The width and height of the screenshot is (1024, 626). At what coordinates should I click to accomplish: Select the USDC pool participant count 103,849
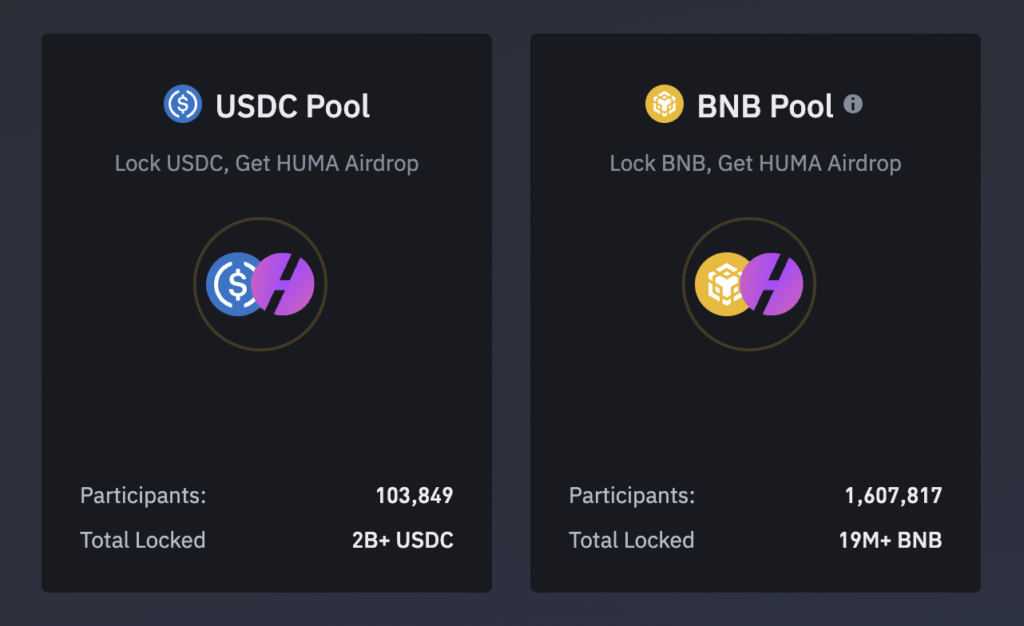point(414,495)
